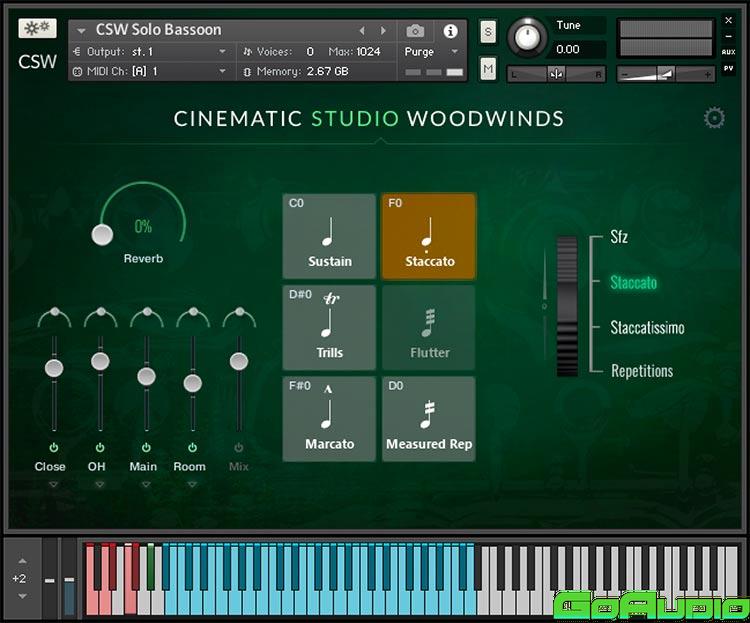Toggle the Close mic power button
The width and height of the screenshot is (750, 623).
52,447
